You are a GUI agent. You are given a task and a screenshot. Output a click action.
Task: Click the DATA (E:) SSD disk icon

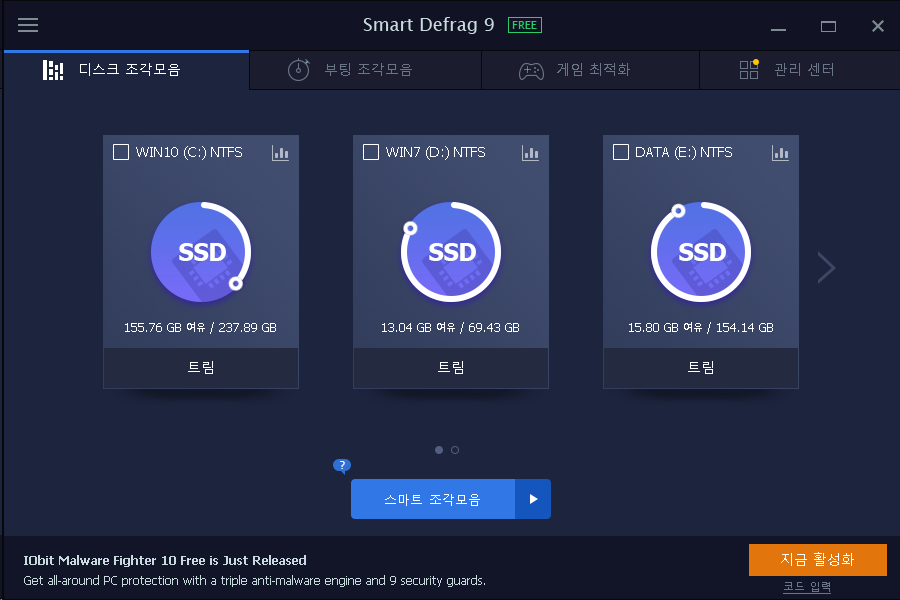[701, 251]
